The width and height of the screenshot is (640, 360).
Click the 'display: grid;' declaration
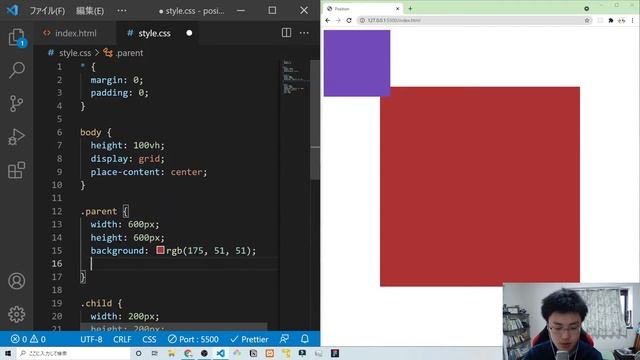coord(127,159)
